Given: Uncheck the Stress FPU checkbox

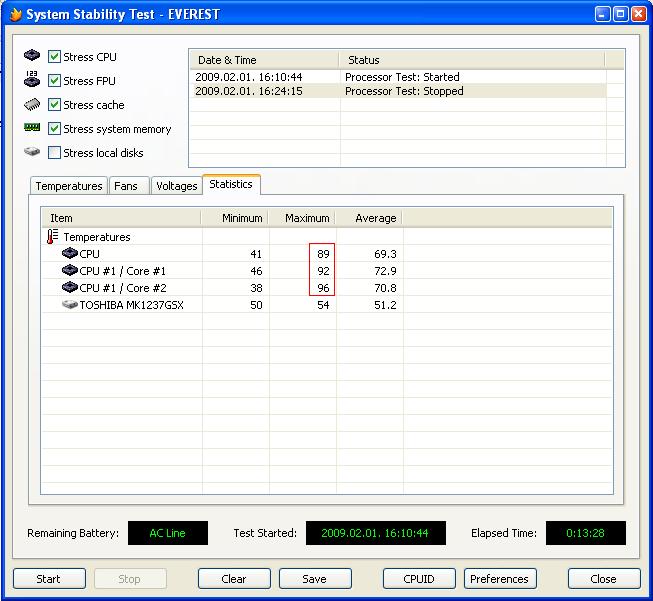Looking at the screenshot, I should click(54, 80).
